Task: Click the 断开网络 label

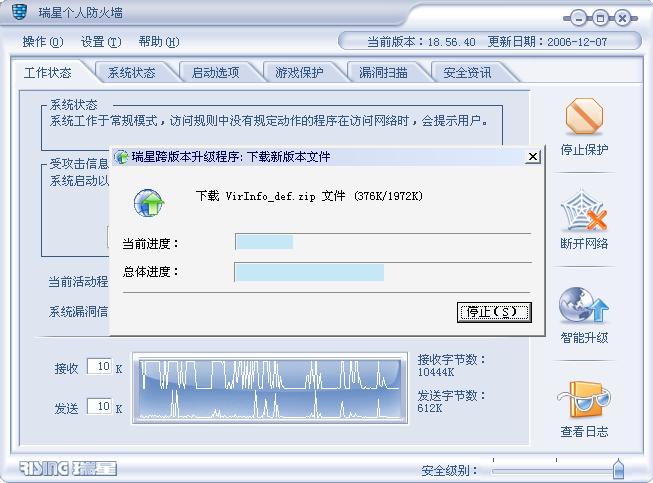Action: (x=584, y=244)
